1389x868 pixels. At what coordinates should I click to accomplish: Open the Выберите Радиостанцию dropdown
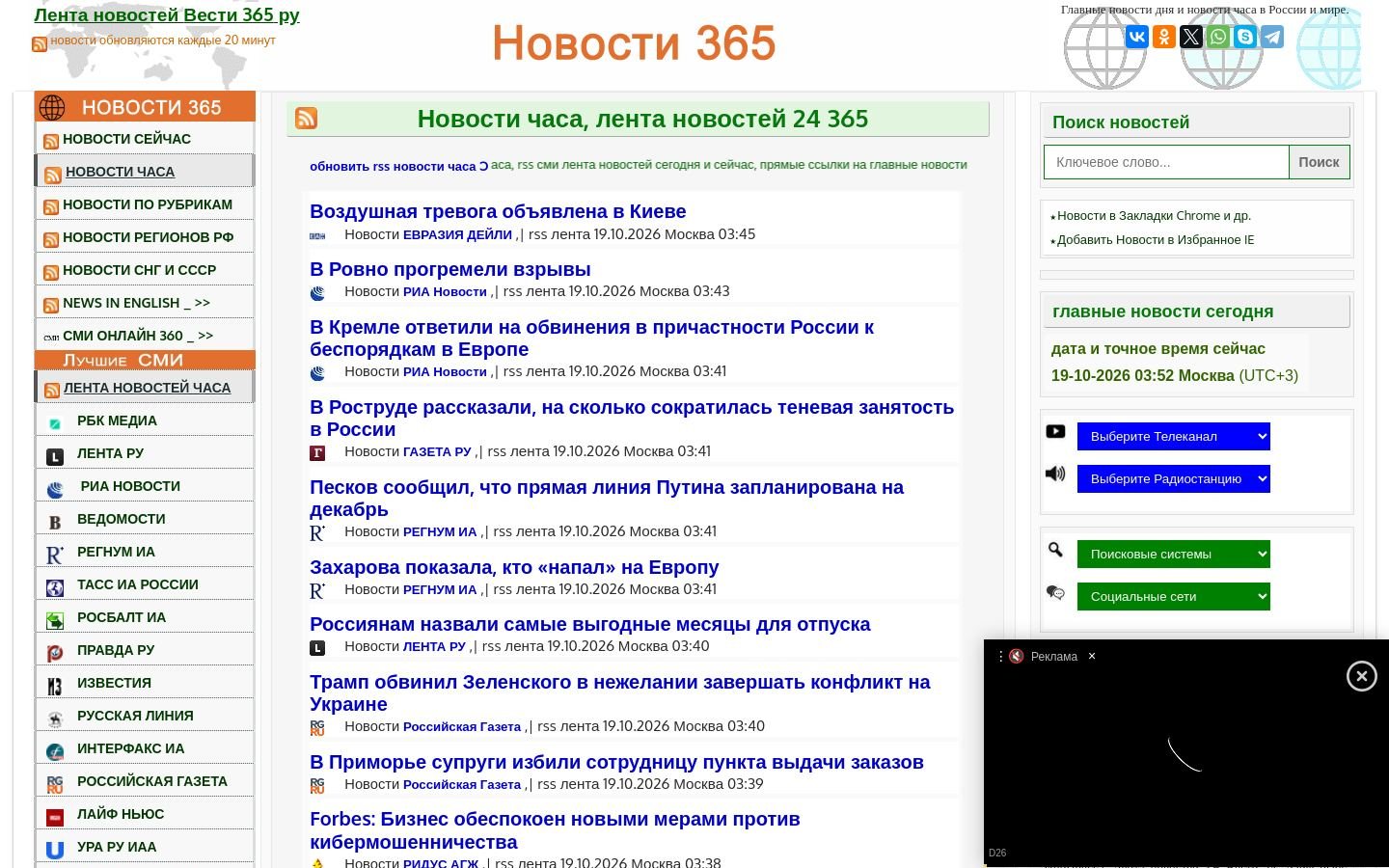(1173, 478)
